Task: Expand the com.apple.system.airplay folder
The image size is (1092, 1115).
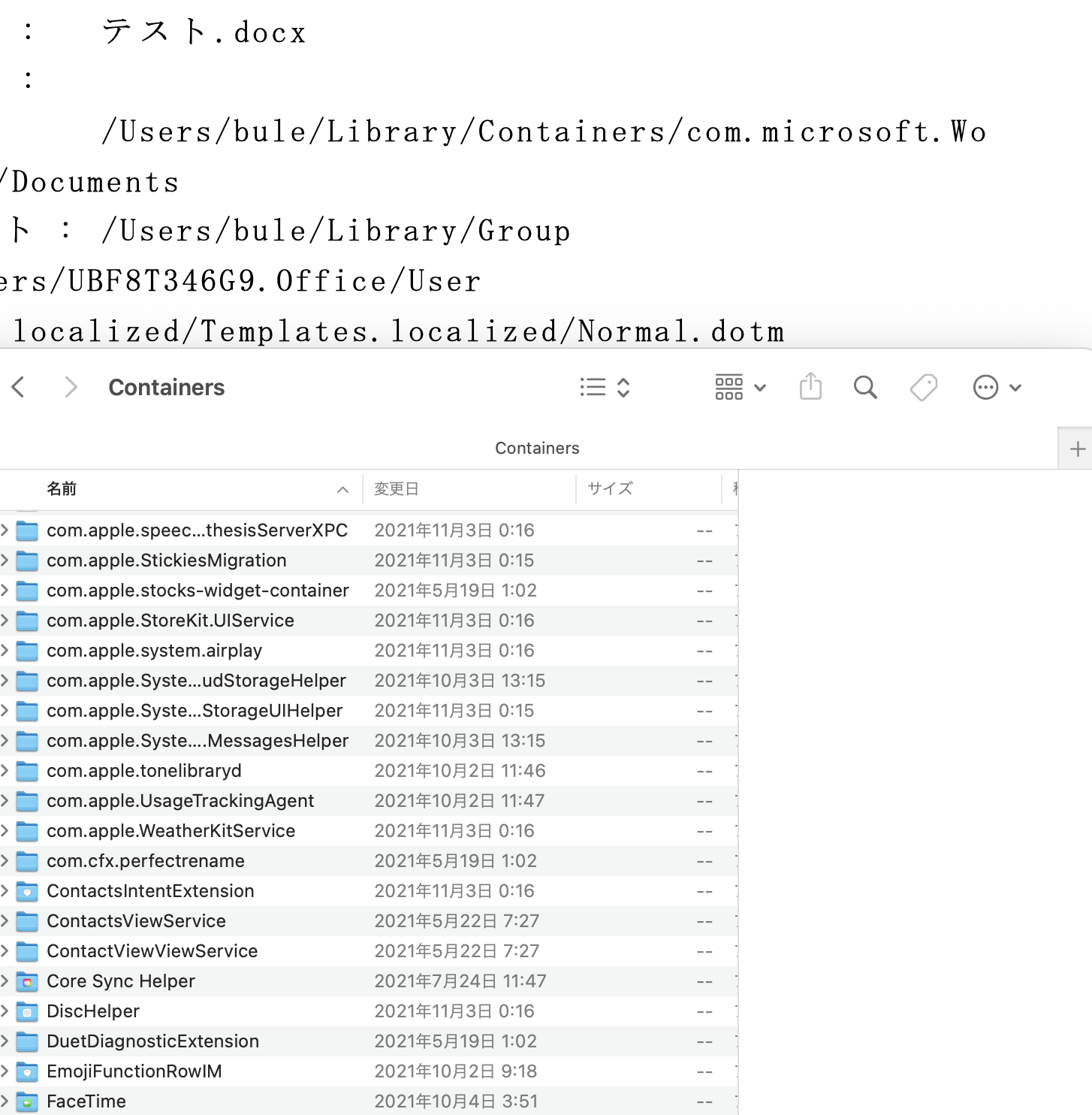Action: pos(5,651)
